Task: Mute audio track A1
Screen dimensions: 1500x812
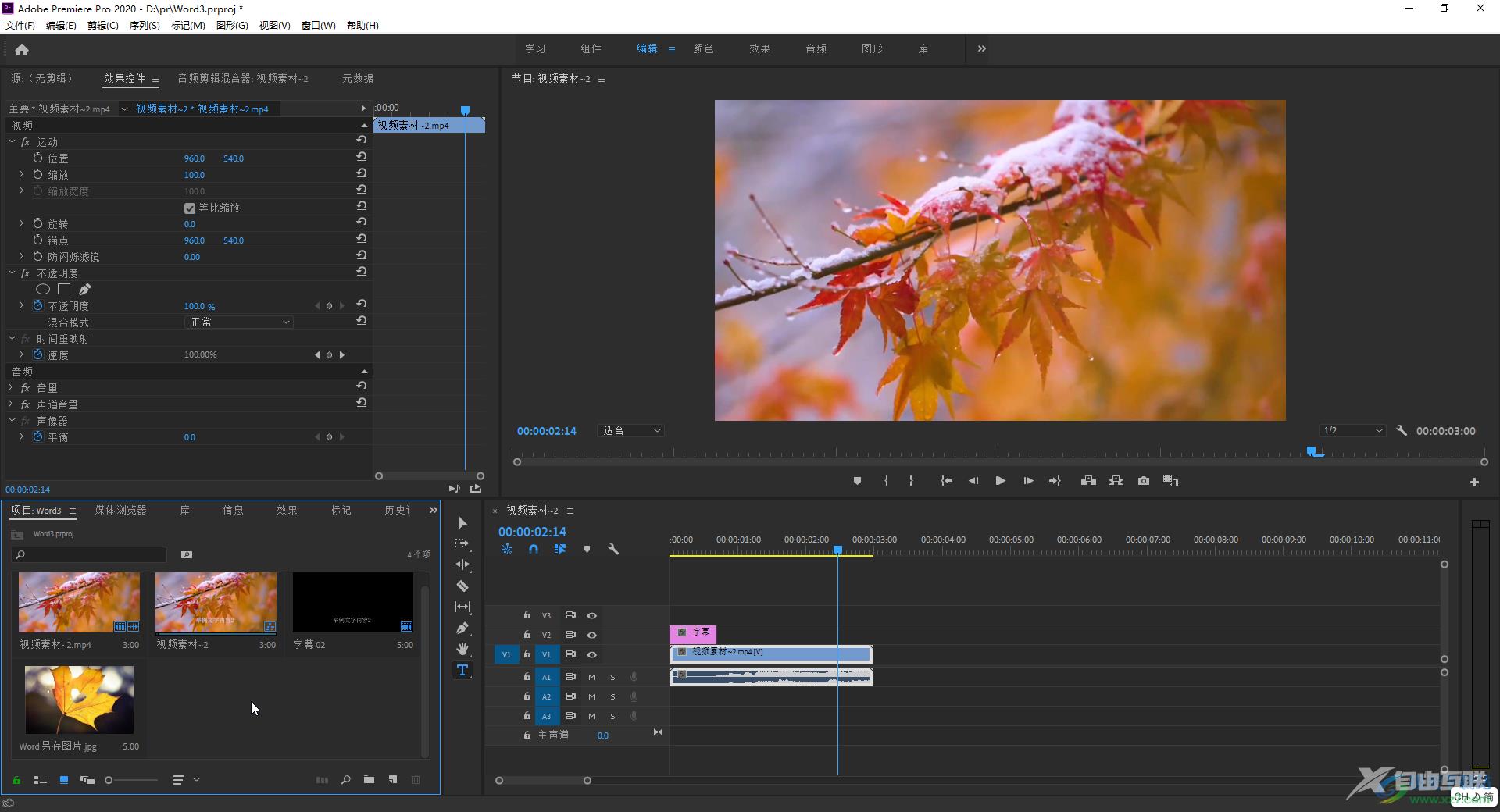Action: (x=591, y=677)
